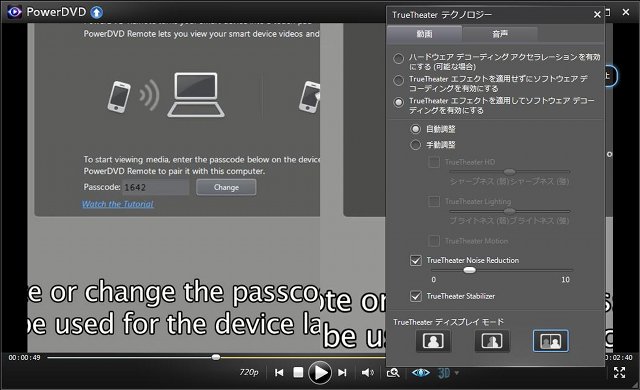Click the play button
The height and width of the screenshot is (390, 640).
point(320,372)
